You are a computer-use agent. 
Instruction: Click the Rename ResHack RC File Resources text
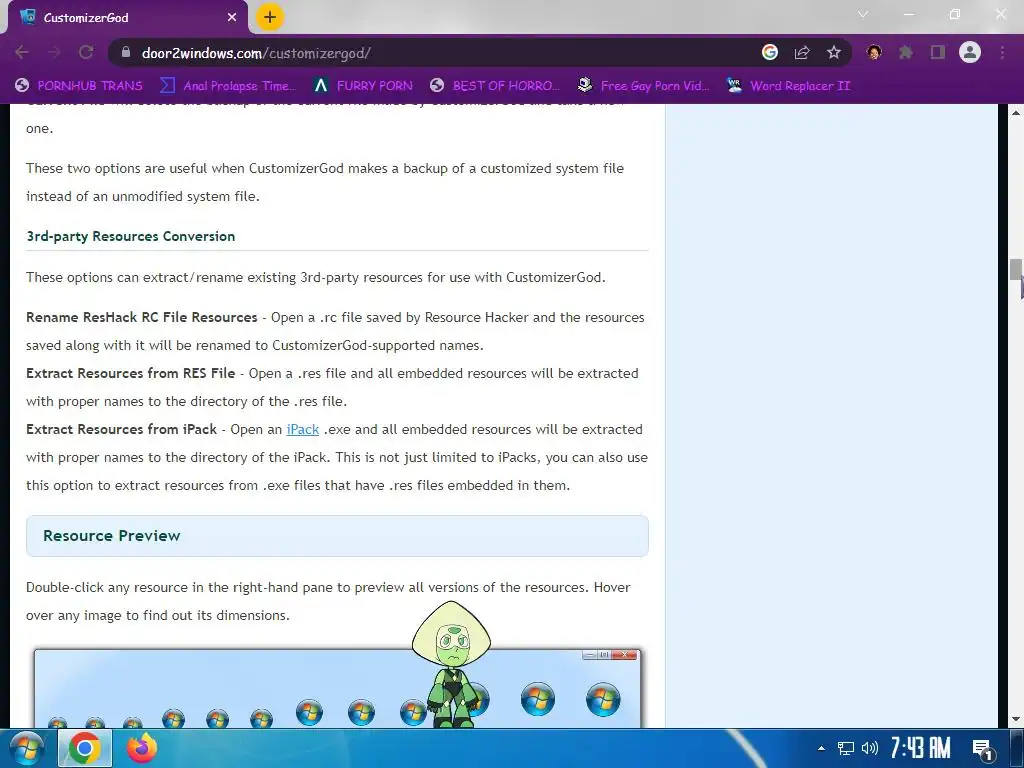(x=142, y=317)
